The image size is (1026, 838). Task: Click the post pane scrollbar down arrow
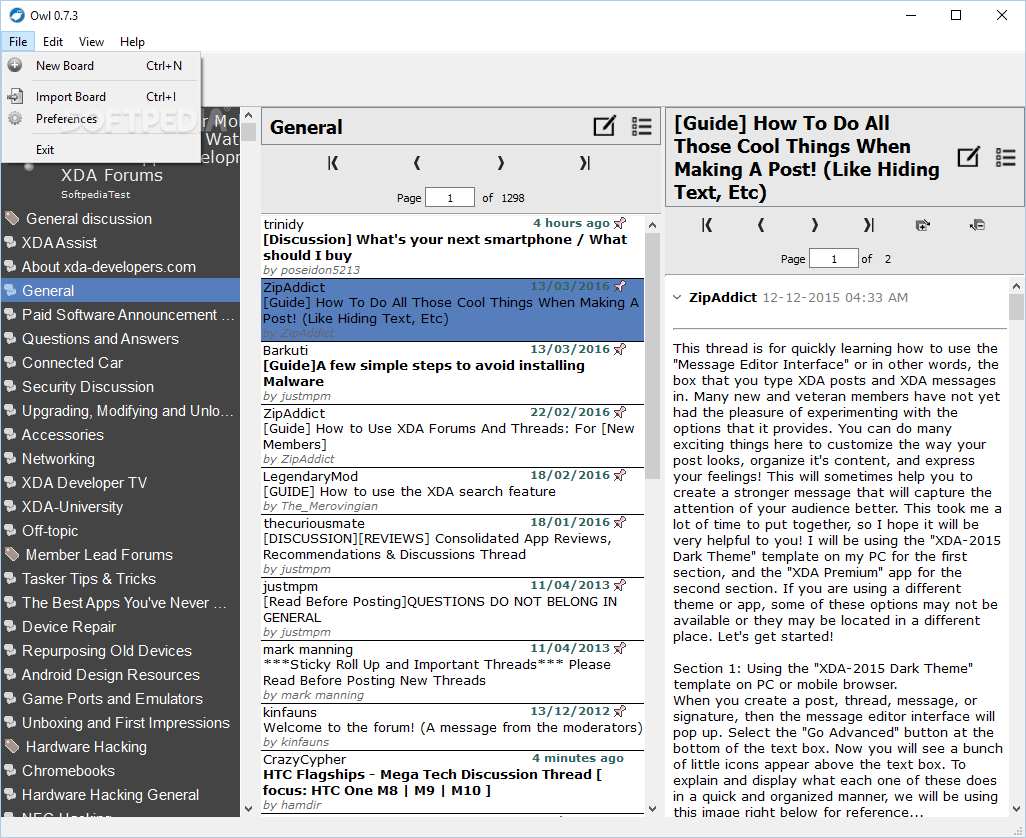coord(1016,809)
